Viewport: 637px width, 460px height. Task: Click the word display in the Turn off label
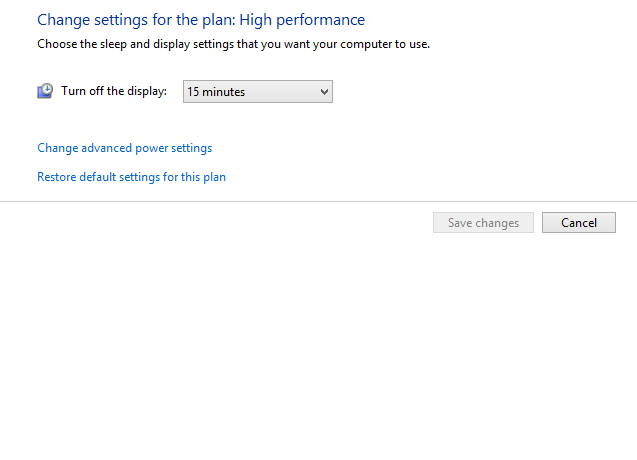[x=144, y=91]
